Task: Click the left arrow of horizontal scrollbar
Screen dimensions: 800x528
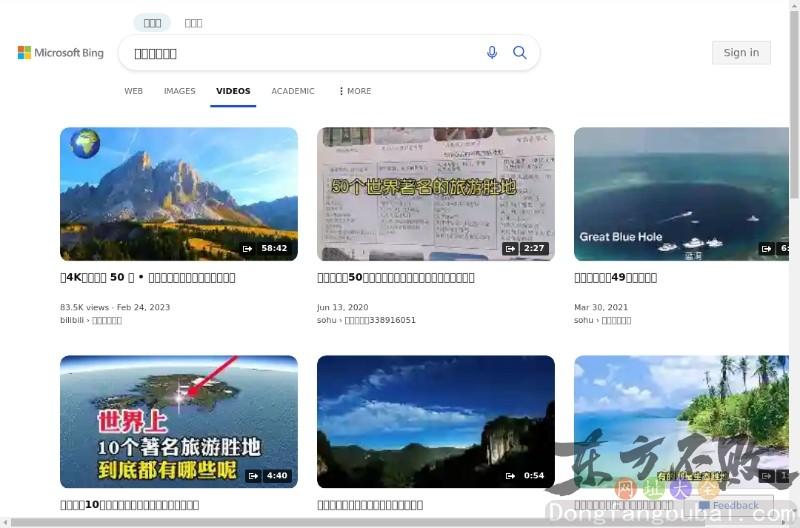Action: [4, 523]
